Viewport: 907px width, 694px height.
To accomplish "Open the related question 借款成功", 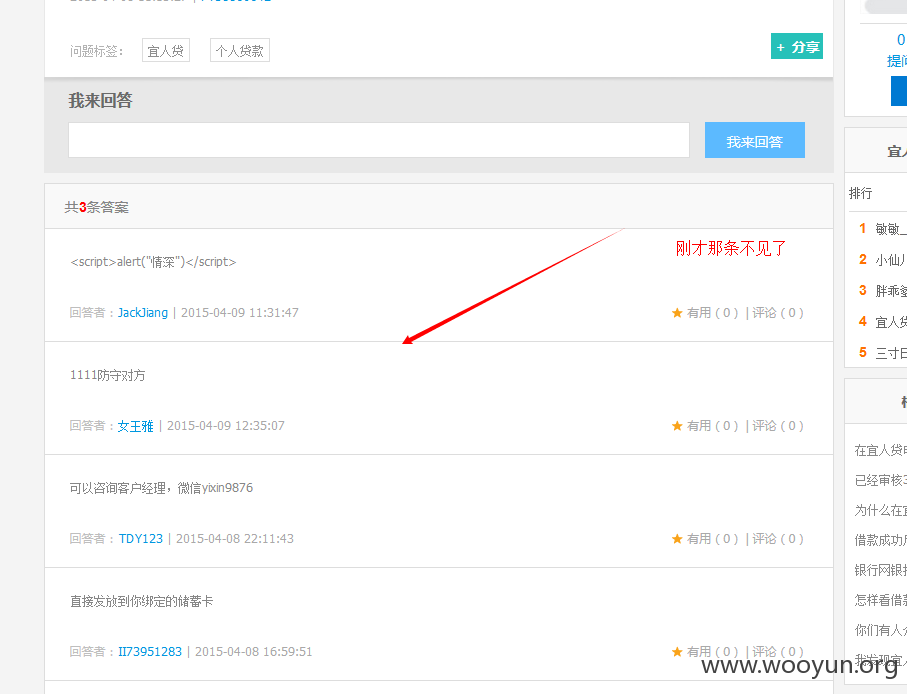I will [x=881, y=540].
